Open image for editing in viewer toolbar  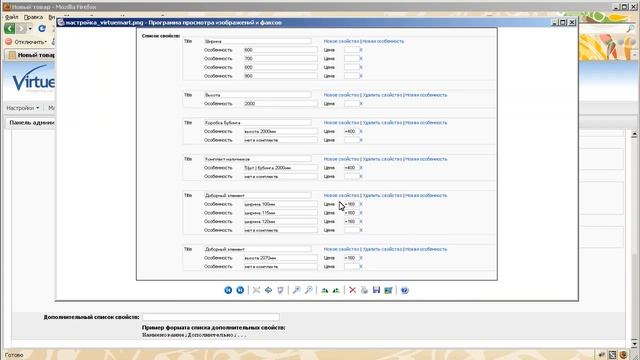pos(389,290)
